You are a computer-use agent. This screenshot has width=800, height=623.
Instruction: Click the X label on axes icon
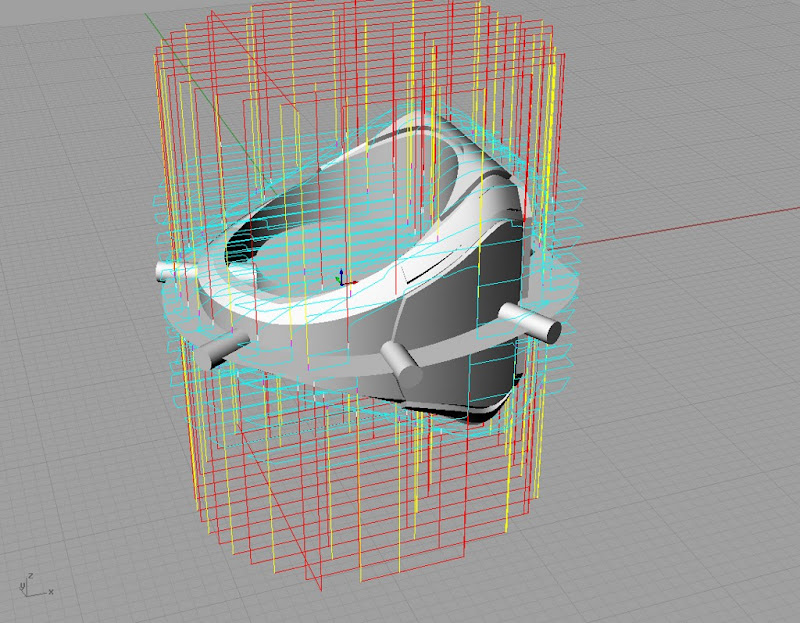click(x=50, y=592)
